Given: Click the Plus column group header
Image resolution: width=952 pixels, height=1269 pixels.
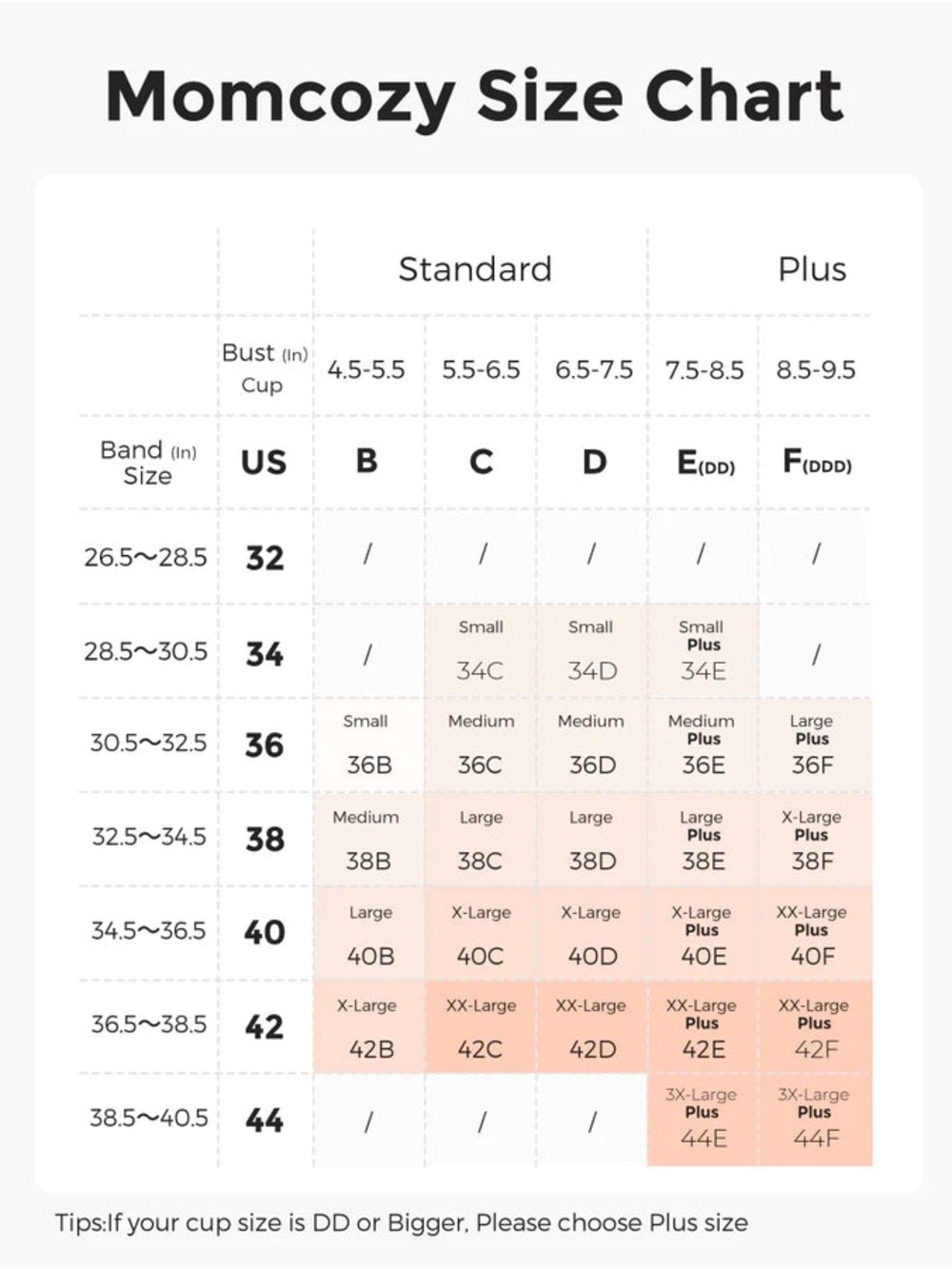Looking at the screenshot, I should point(812,269).
